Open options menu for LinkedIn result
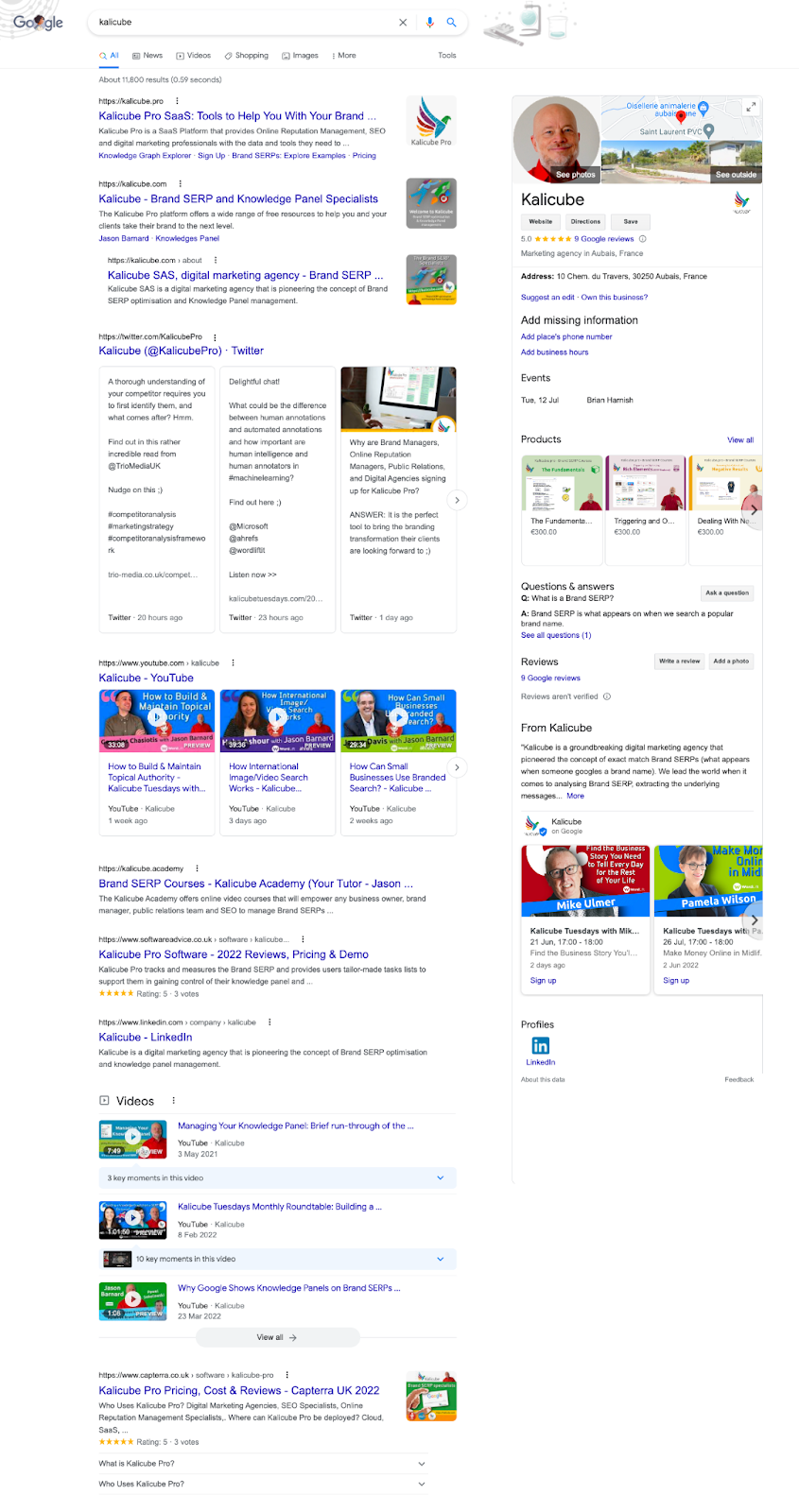The image size is (799, 1512). [269, 1022]
